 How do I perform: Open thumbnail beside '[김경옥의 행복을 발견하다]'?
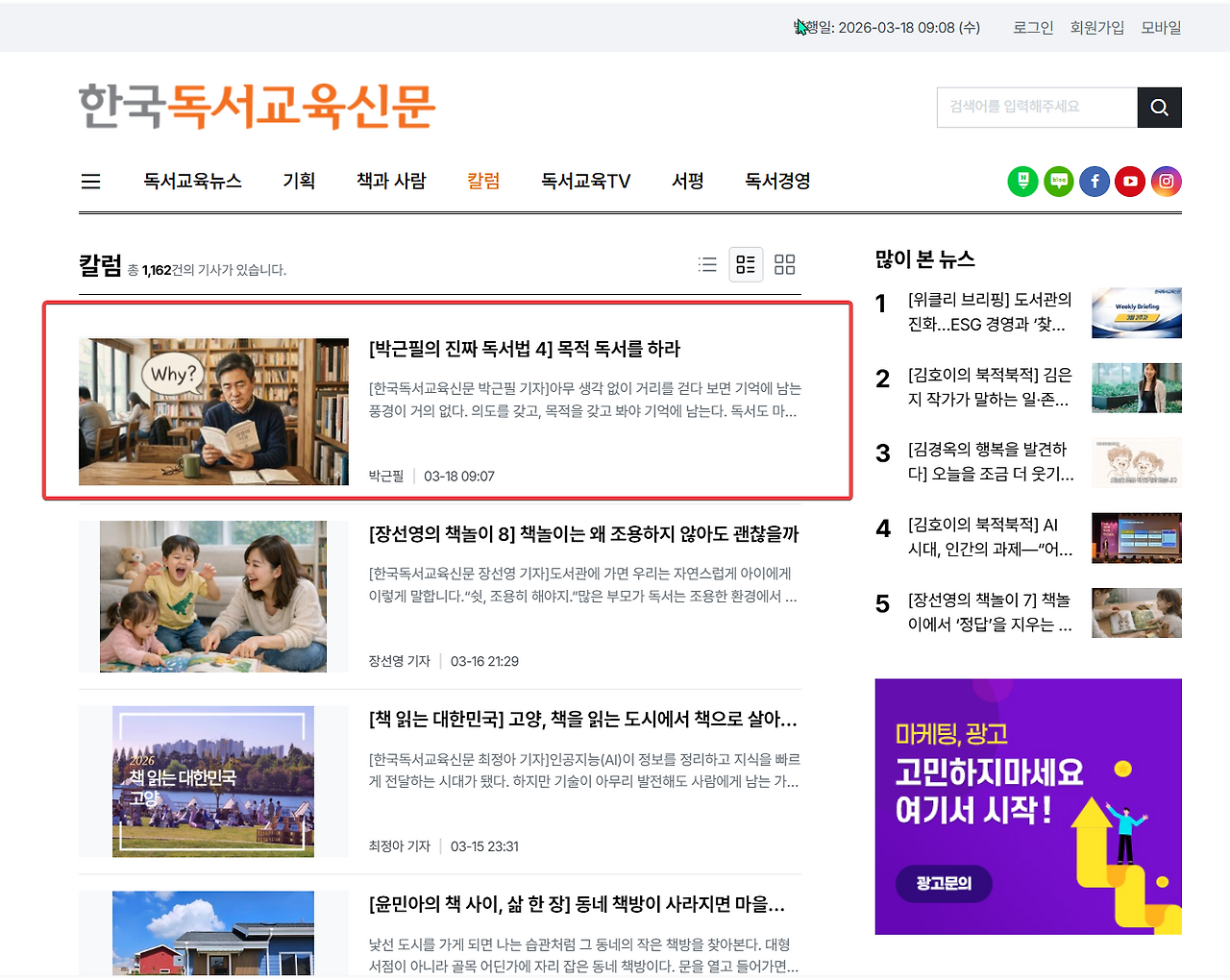pyautogui.click(x=1137, y=463)
